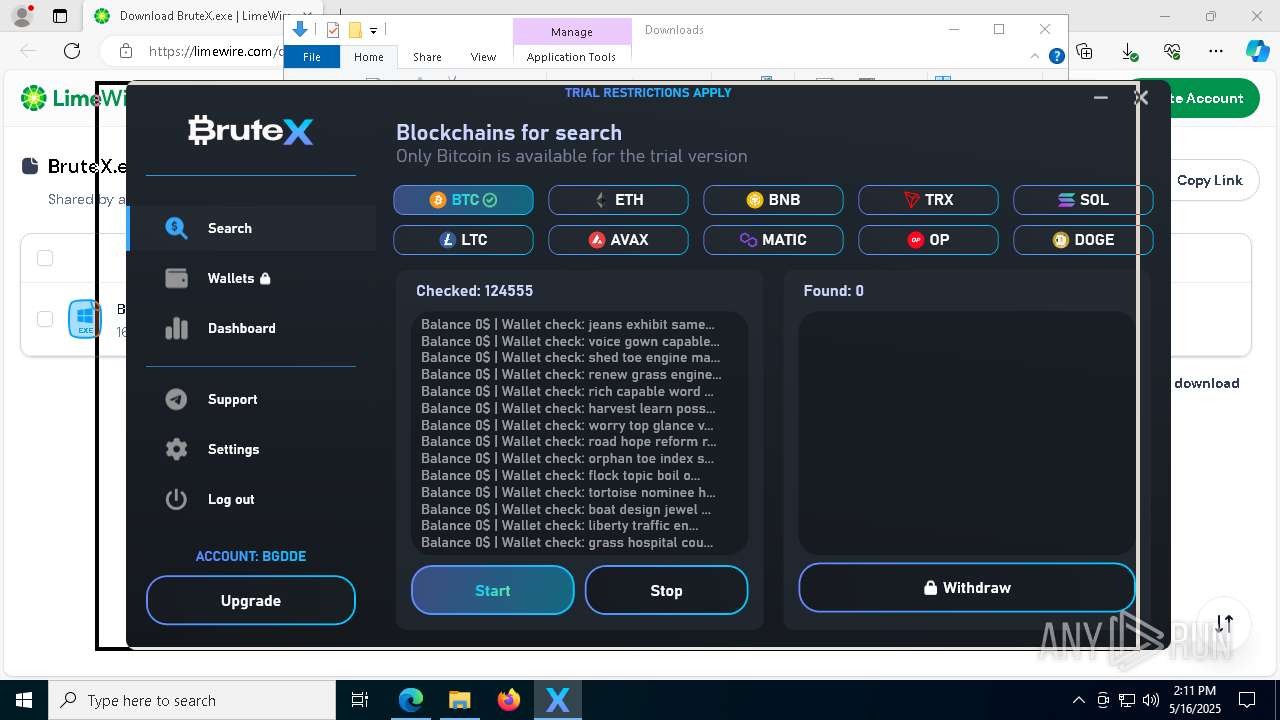
Task: Click the LimeWire logo
Action: click(x=73, y=98)
